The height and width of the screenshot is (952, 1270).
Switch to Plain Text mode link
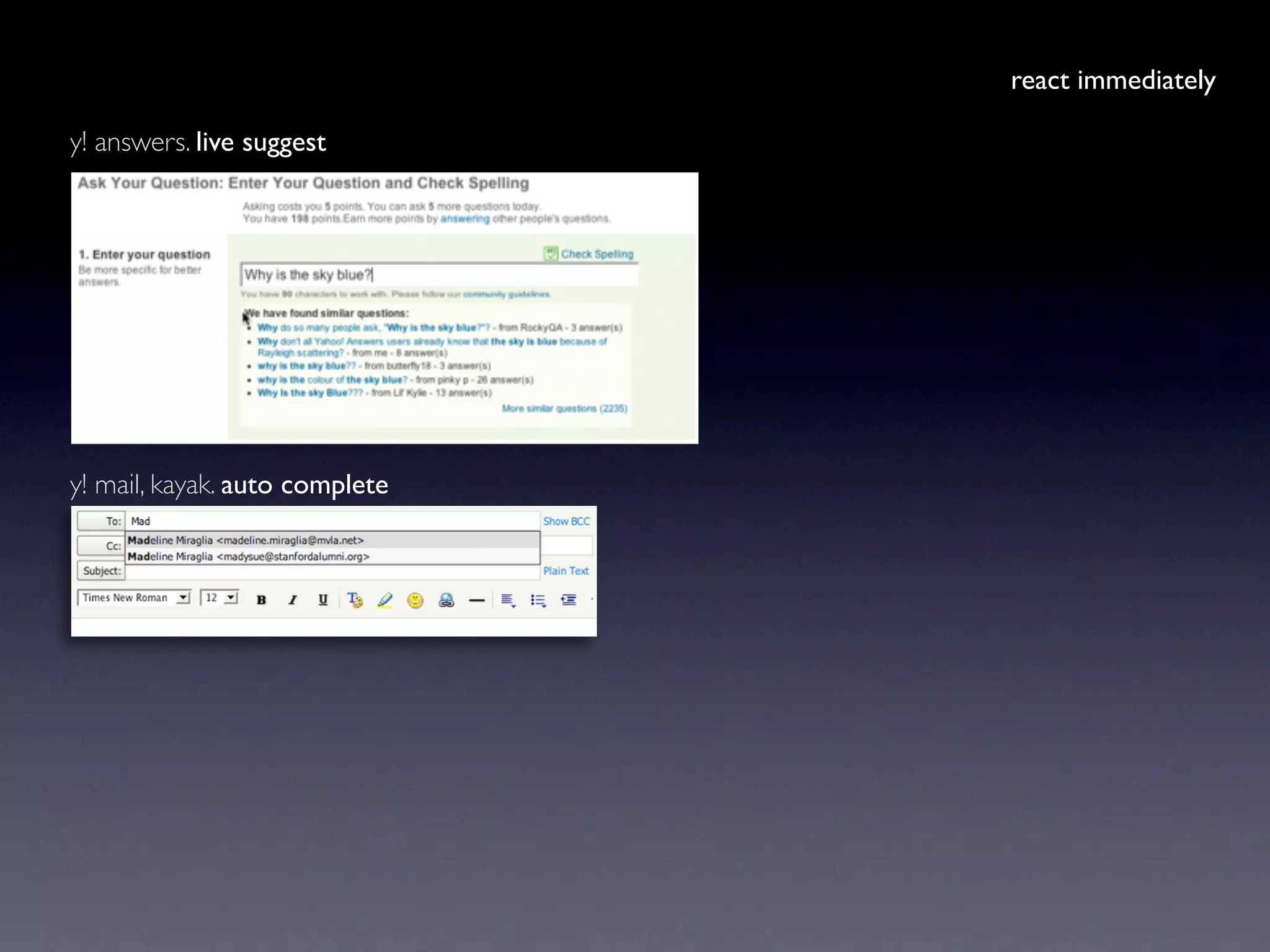pos(566,571)
